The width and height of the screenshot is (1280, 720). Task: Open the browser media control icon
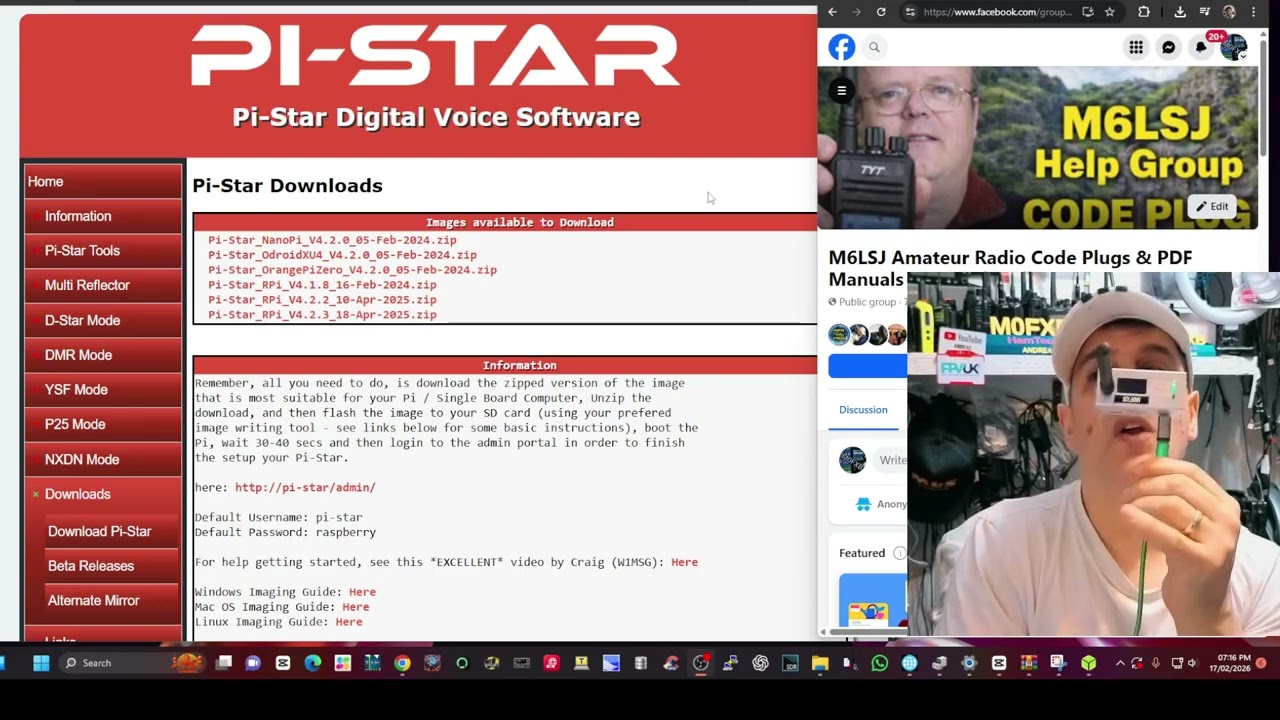coord(1204,12)
